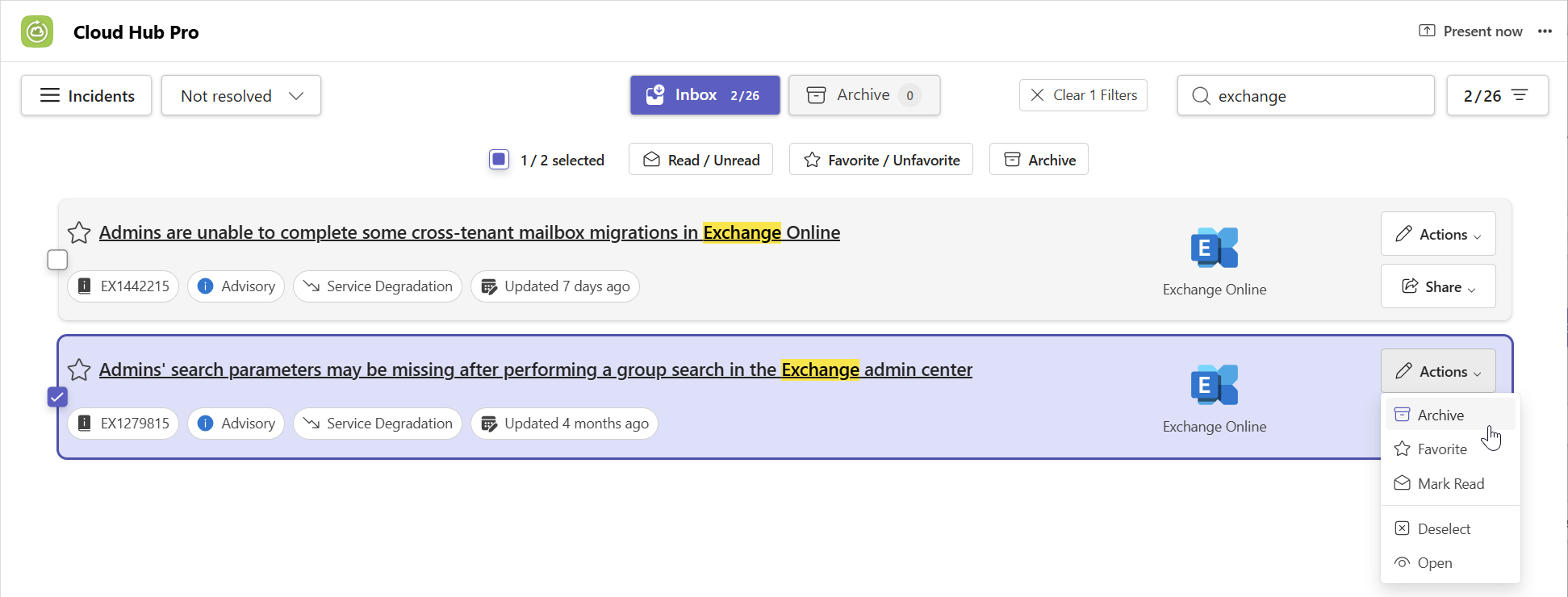Click Advisory badge on EX1279815 row
The height and width of the screenshot is (597, 1568).
(x=236, y=424)
